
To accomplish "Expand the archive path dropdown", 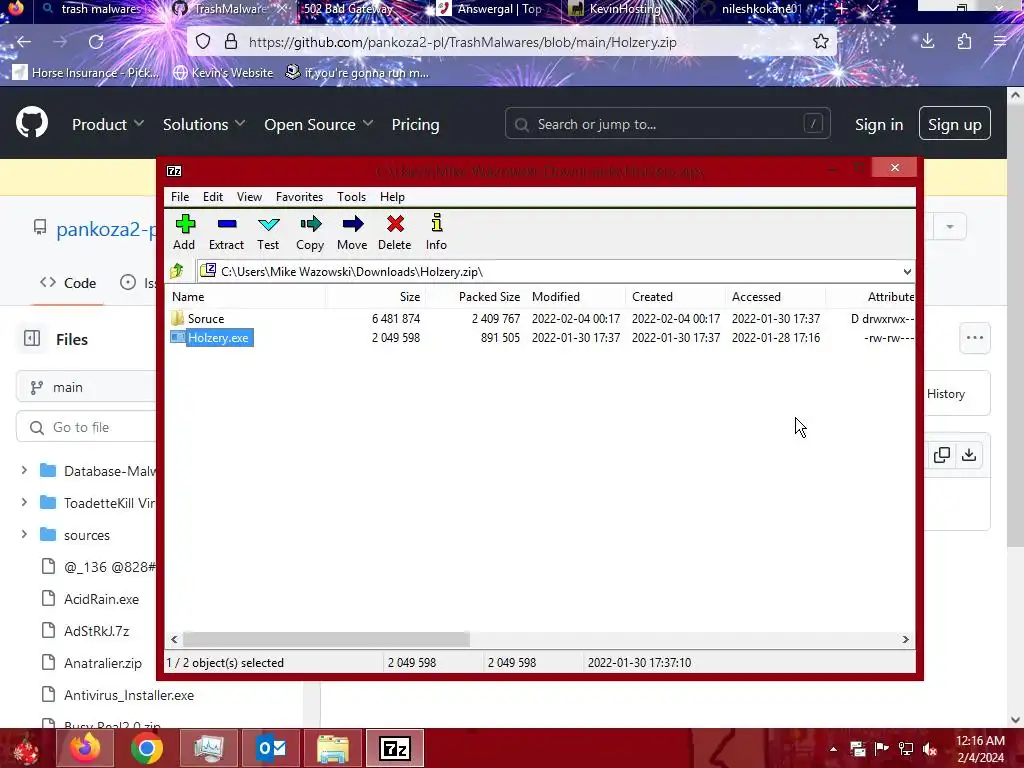I will [x=907, y=272].
